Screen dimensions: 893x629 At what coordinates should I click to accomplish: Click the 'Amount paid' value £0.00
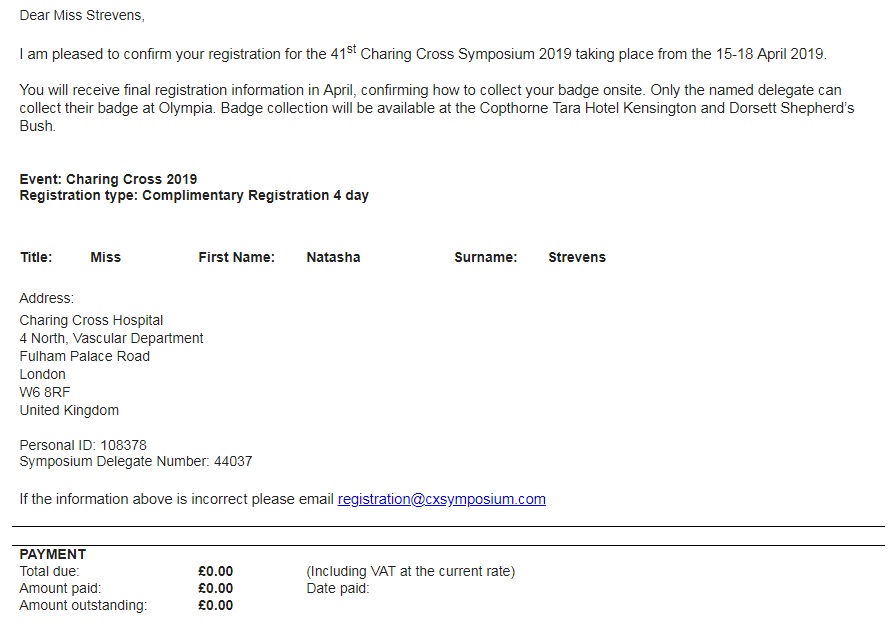[215, 589]
